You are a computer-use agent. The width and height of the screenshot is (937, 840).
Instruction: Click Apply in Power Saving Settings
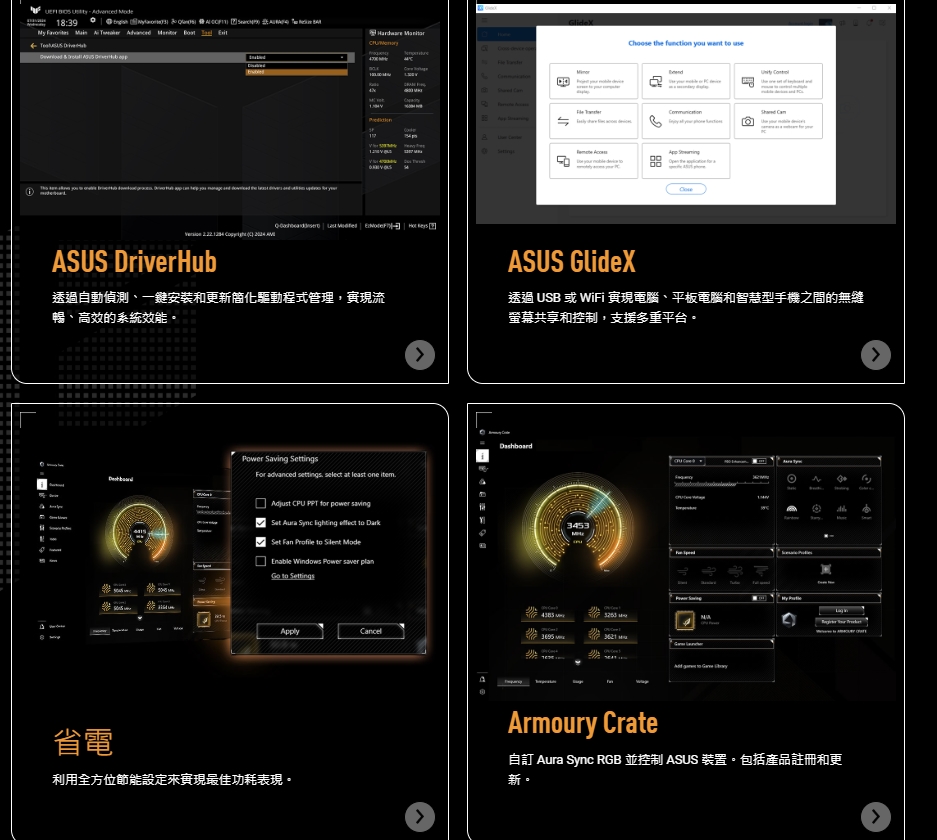(x=290, y=631)
